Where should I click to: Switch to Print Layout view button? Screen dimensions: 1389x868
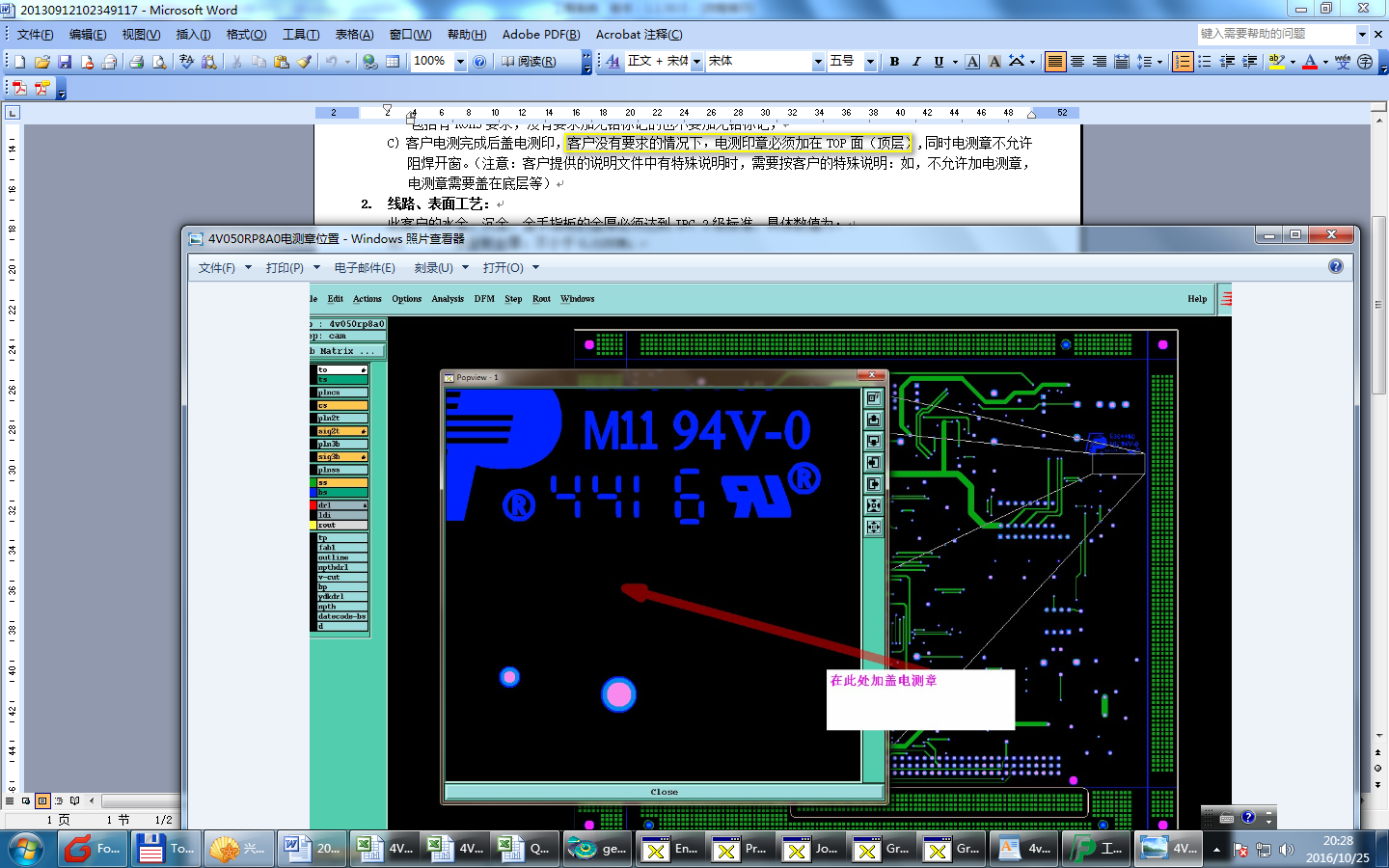[x=42, y=800]
